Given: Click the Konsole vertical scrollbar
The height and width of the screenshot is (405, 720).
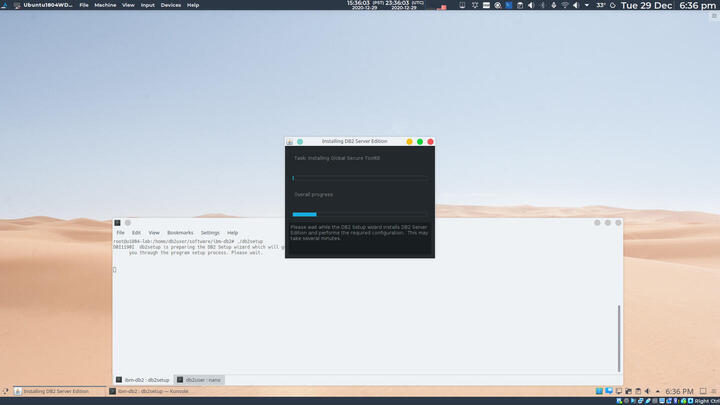Looking at the screenshot, I should pos(619,338).
